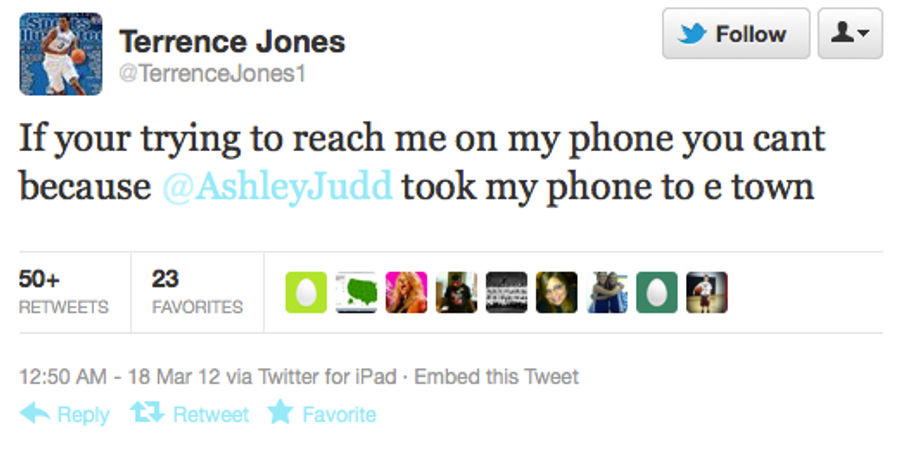
Task: Open Terrence Jones profile picture
Action: click(61, 54)
